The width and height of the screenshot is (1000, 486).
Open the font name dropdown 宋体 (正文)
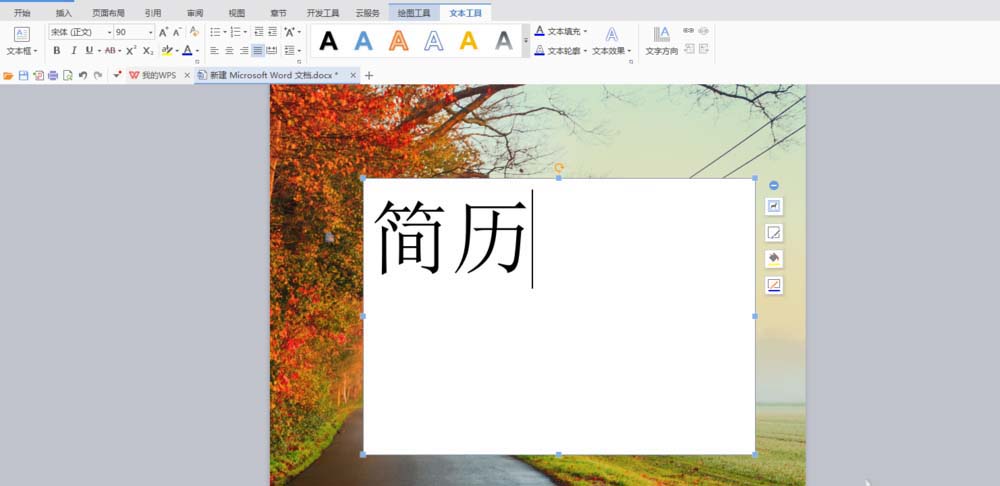(109, 32)
